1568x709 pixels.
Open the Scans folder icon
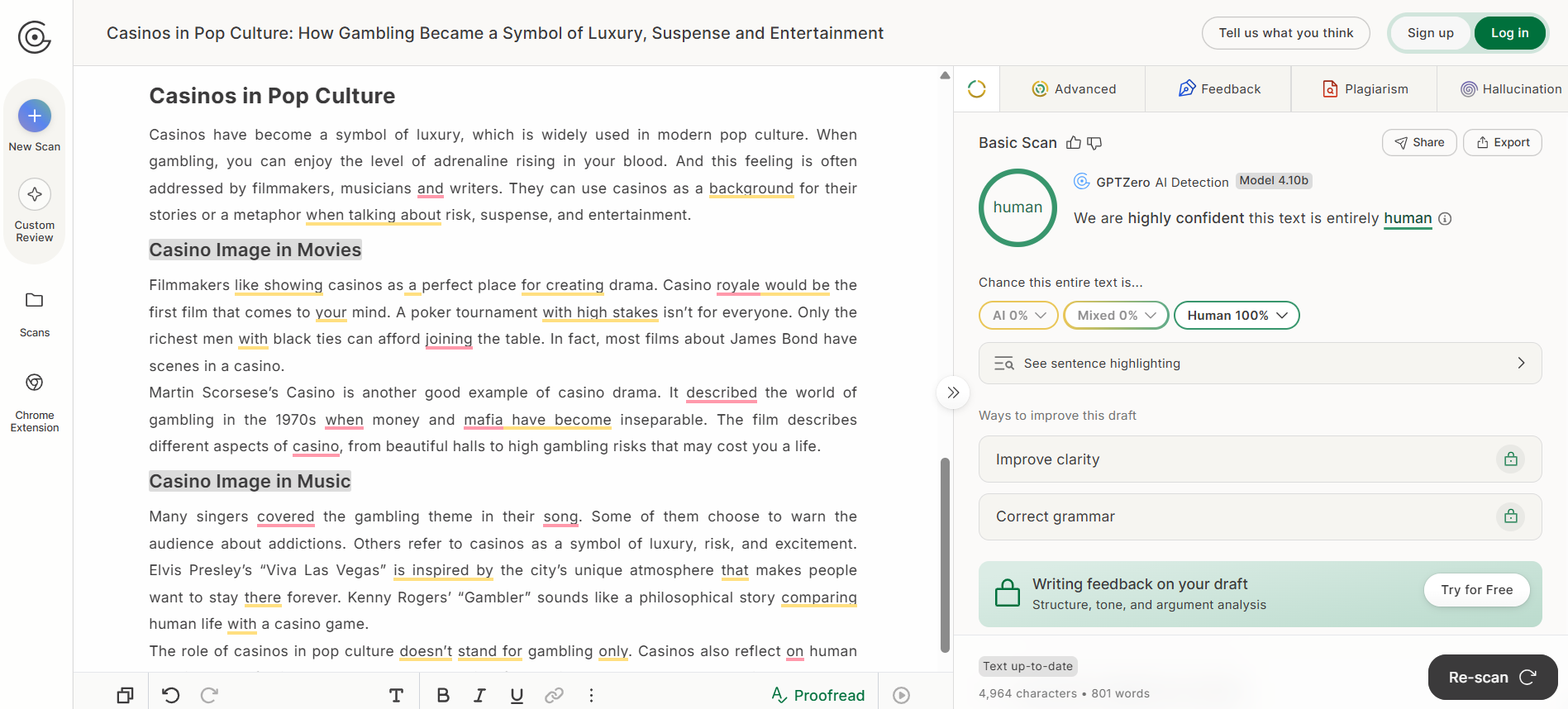point(35,300)
